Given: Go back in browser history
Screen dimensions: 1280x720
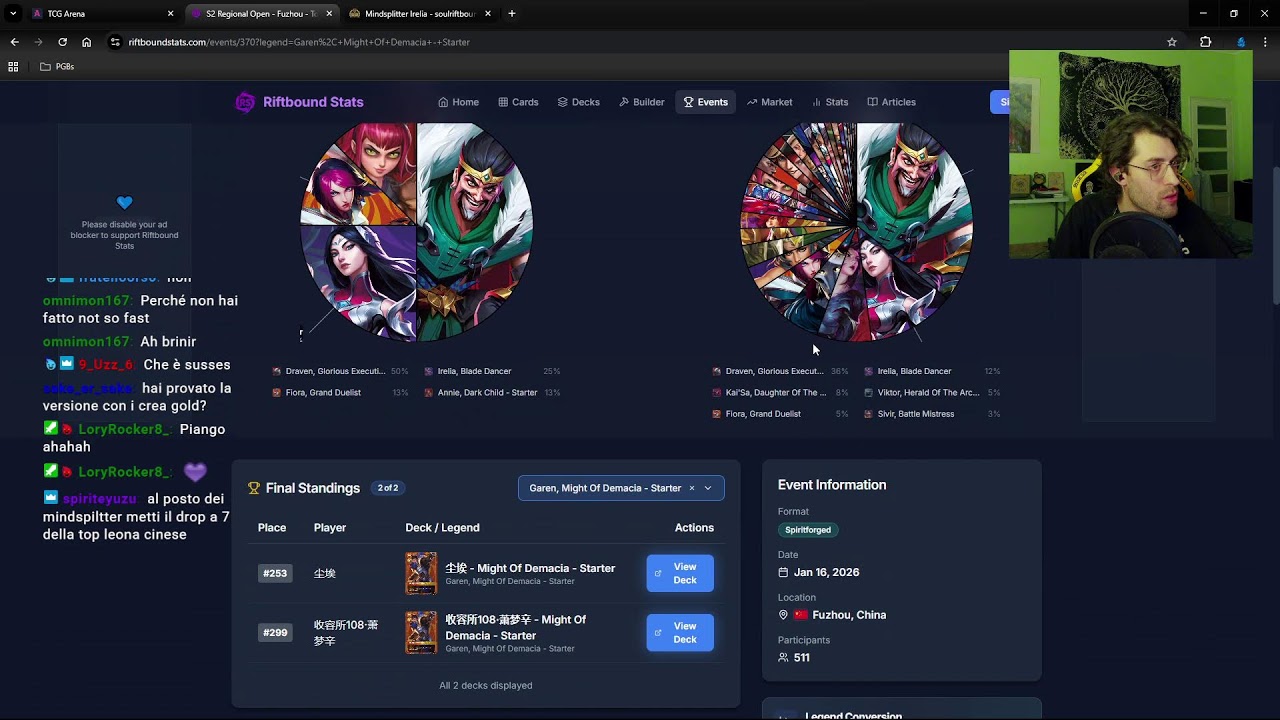Looking at the screenshot, I should click(14, 42).
